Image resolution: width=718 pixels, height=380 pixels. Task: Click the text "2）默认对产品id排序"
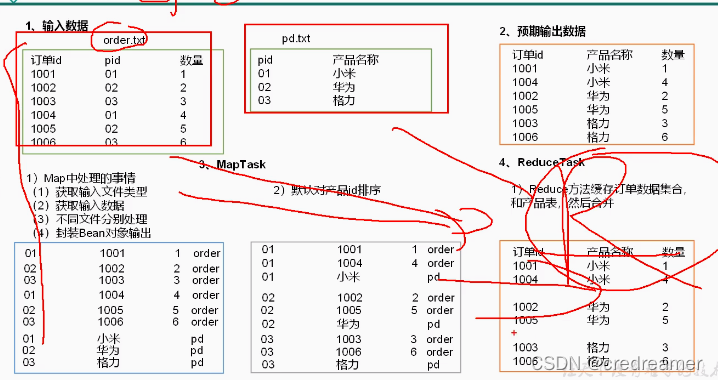pyautogui.click(x=327, y=190)
